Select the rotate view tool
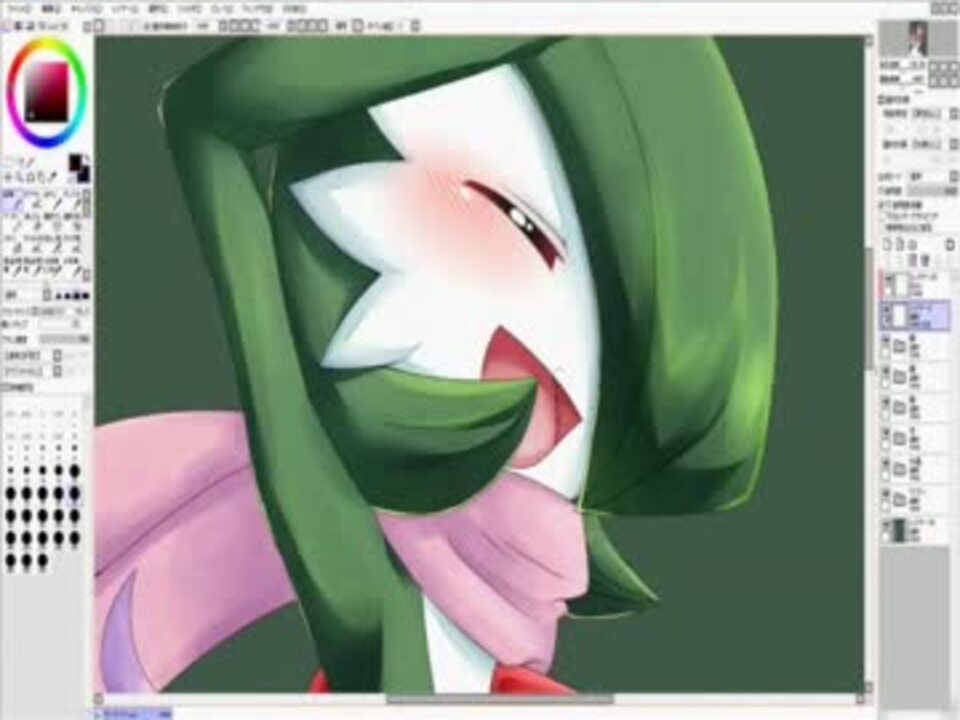 [31, 177]
